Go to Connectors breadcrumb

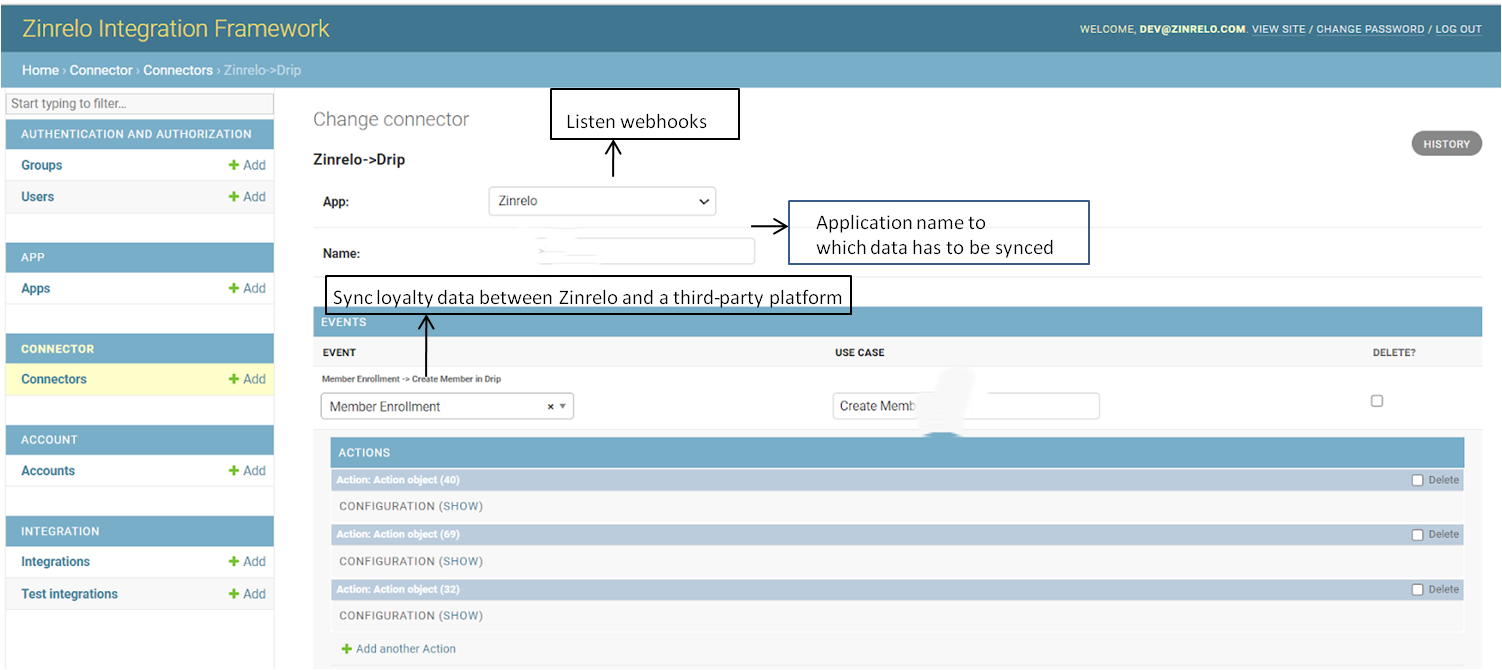(178, 70)
